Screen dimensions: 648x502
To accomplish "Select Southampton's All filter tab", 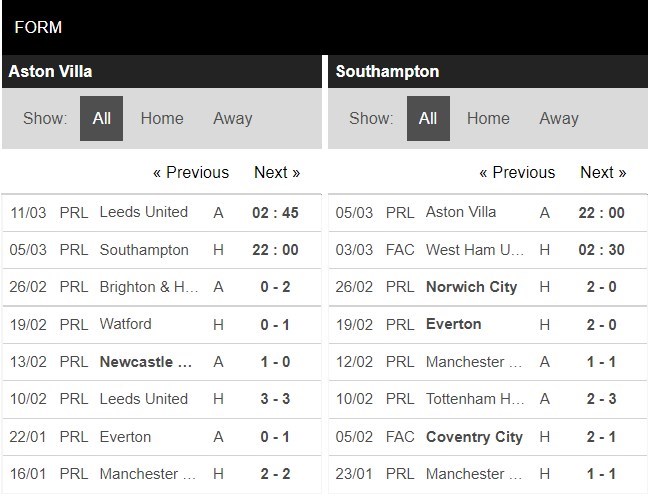I will click(428, 118).
